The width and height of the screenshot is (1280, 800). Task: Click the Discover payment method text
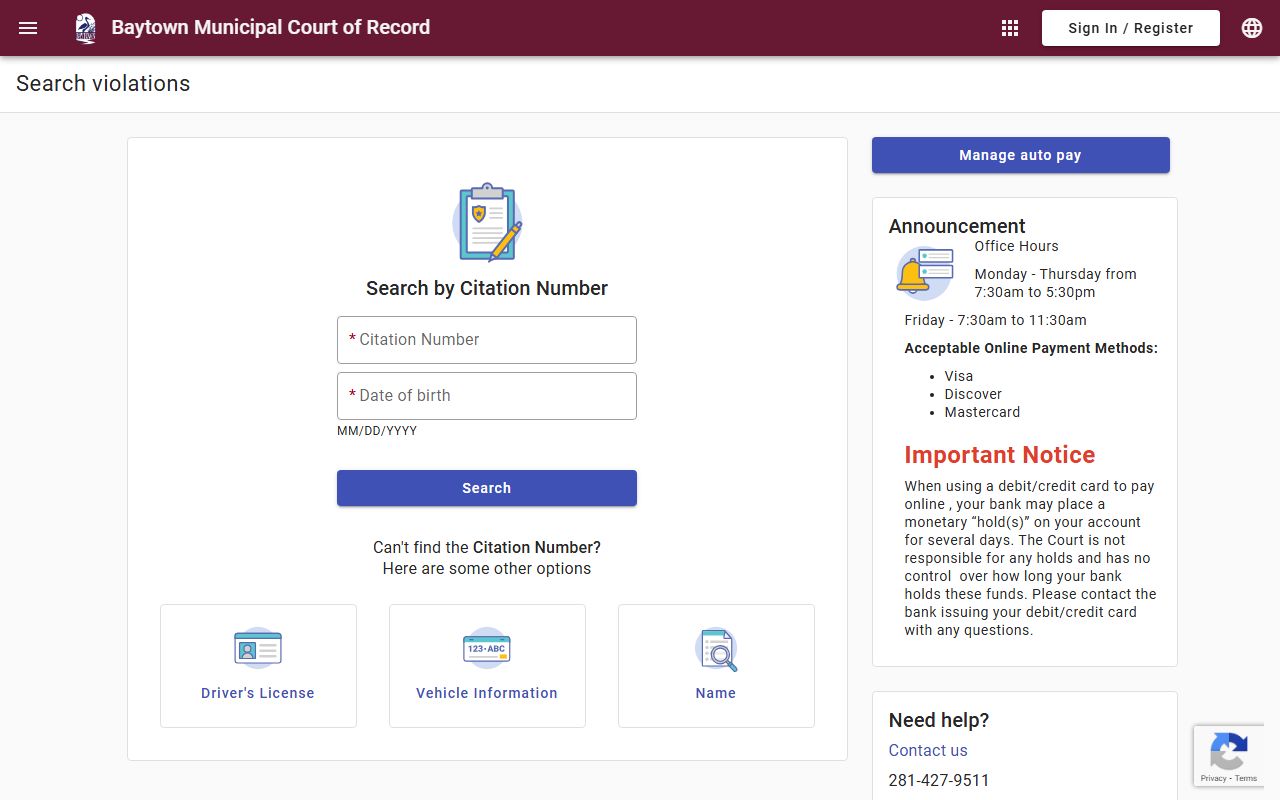point(973,394)
